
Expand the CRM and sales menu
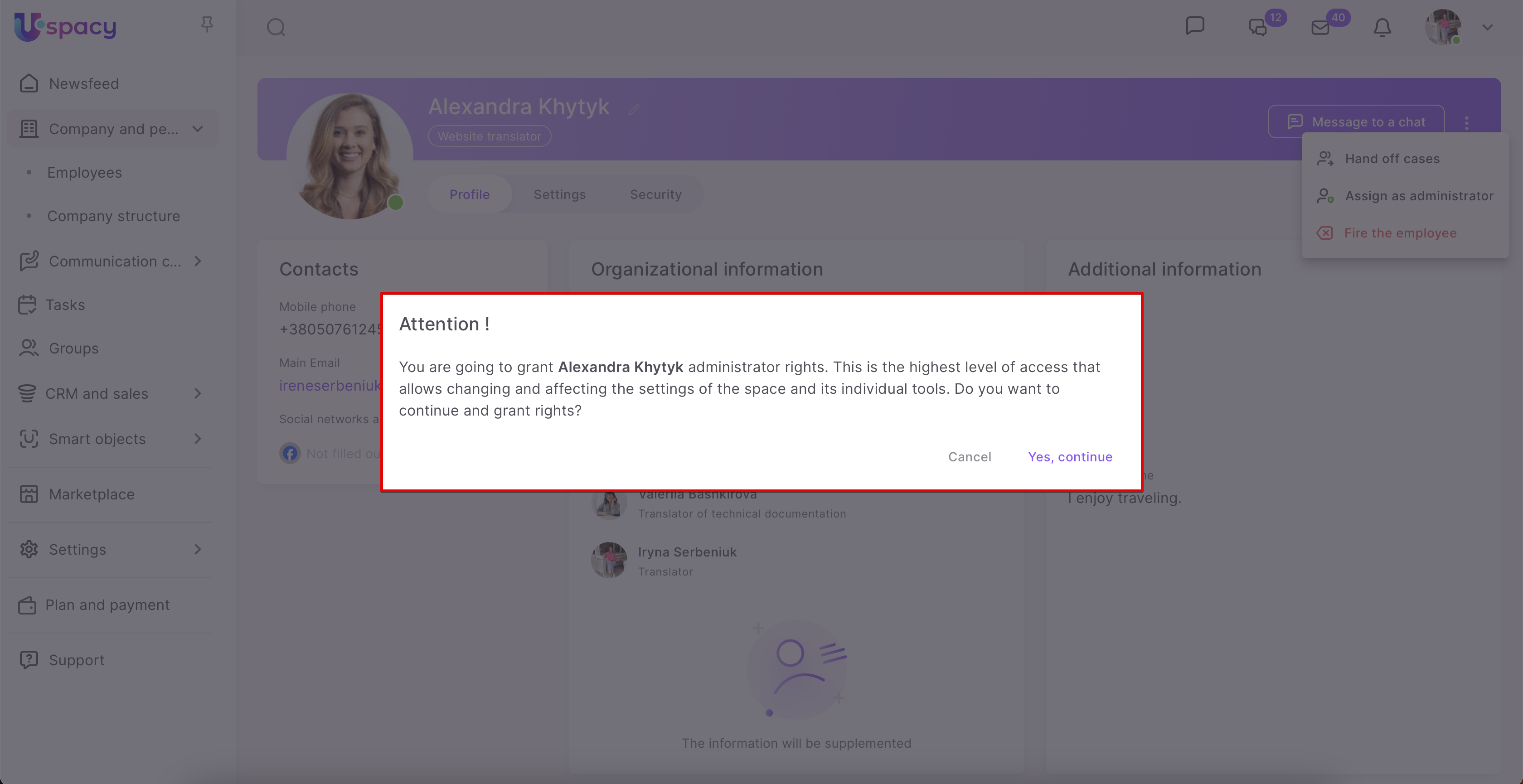pos(198,394)
